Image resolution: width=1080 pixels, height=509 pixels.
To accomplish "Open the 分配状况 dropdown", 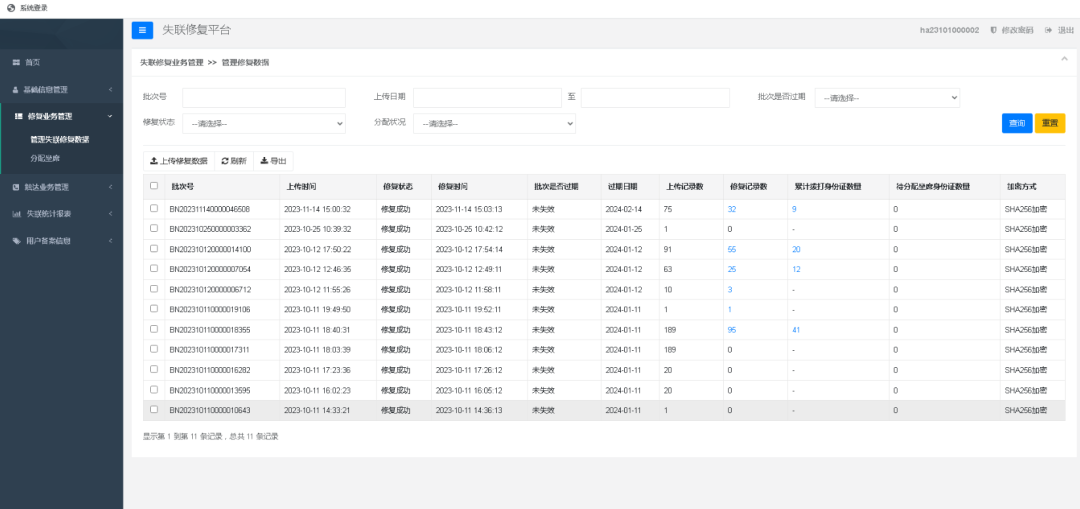I will pos(495,123).
